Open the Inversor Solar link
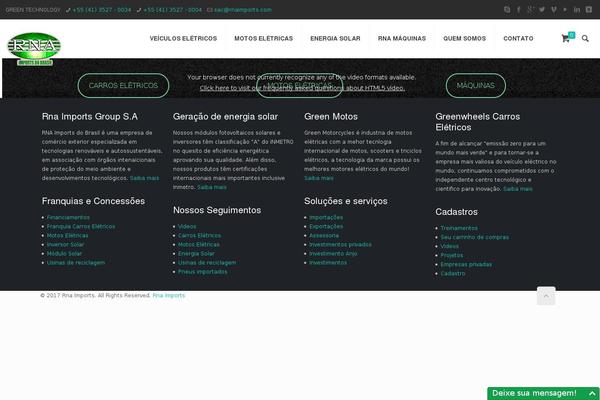 coord(65,245)
